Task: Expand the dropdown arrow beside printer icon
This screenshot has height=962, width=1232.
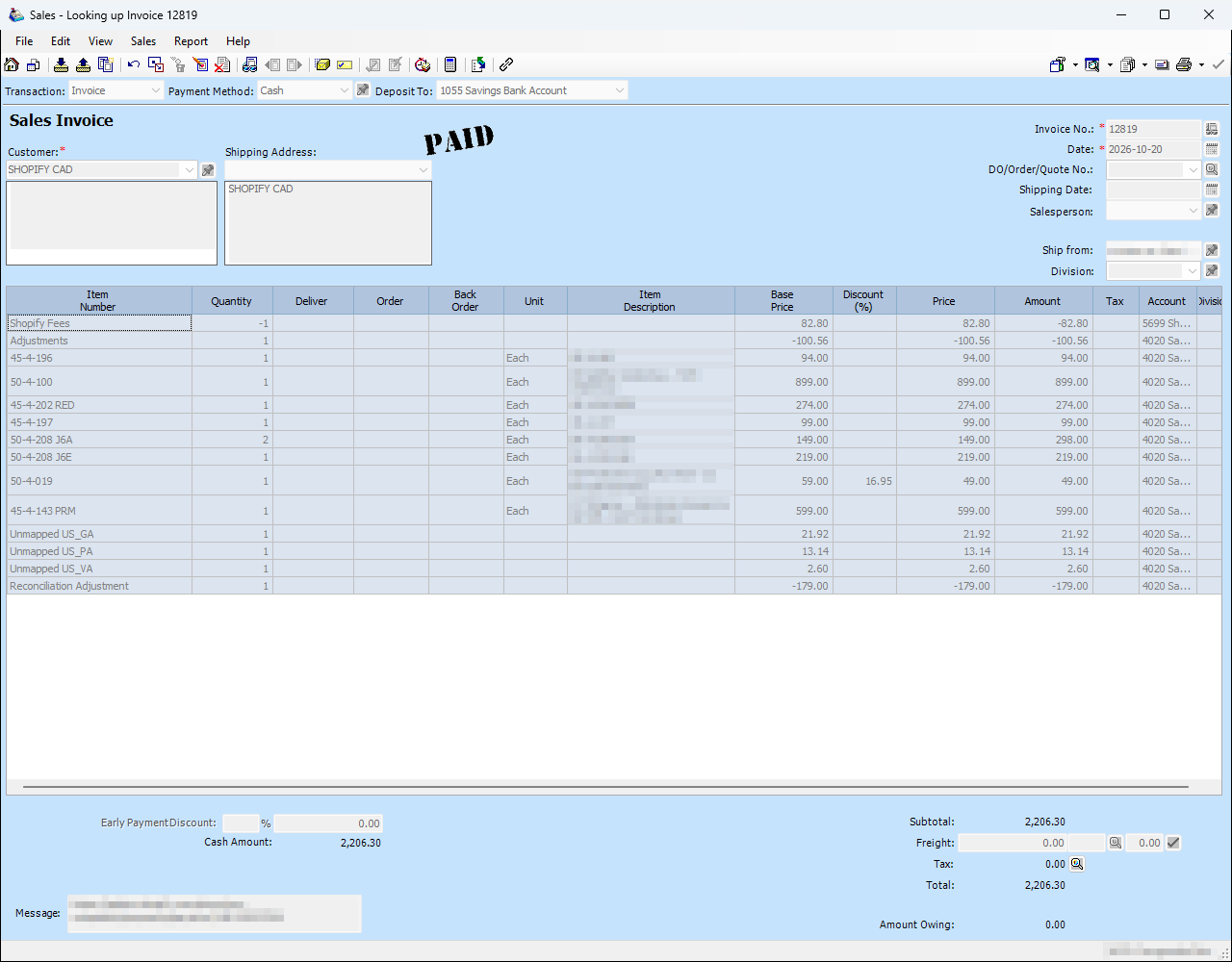Action: (1201, 65)
